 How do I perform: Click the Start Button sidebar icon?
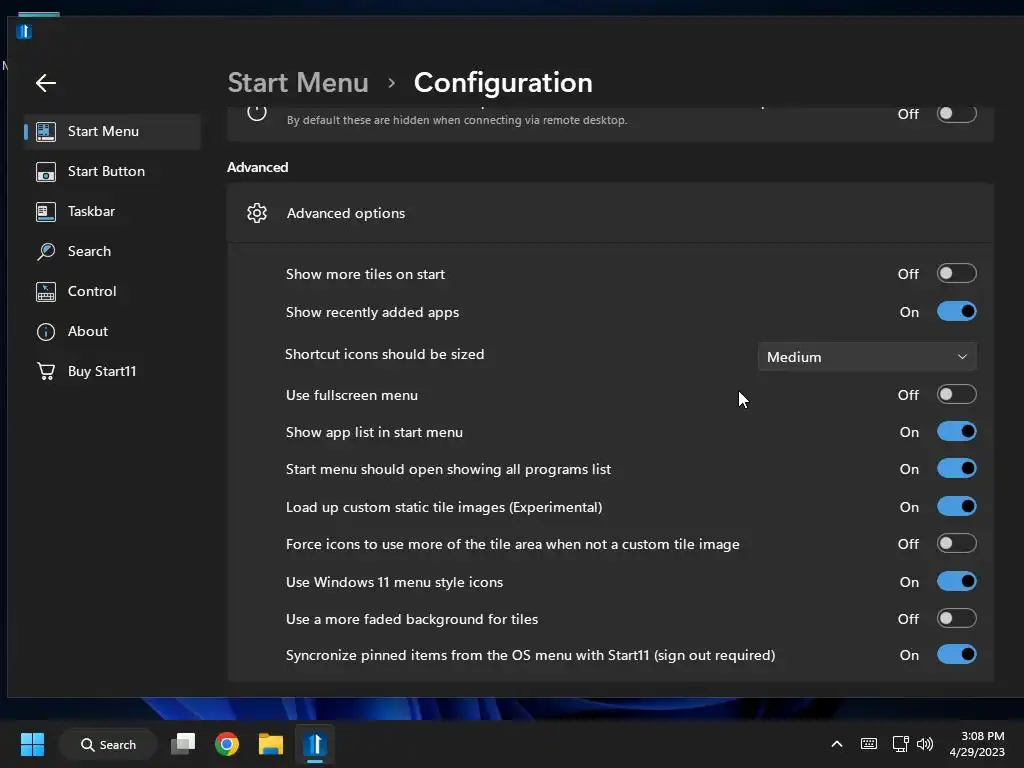[46, 172]
